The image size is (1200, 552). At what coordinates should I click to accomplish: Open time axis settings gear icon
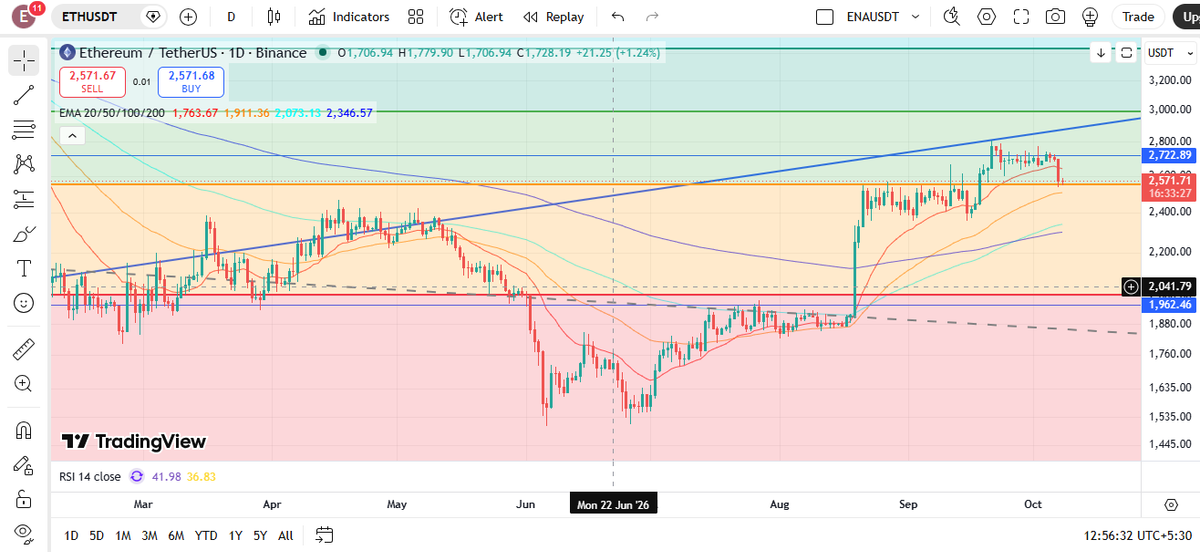coord(1170,505)
